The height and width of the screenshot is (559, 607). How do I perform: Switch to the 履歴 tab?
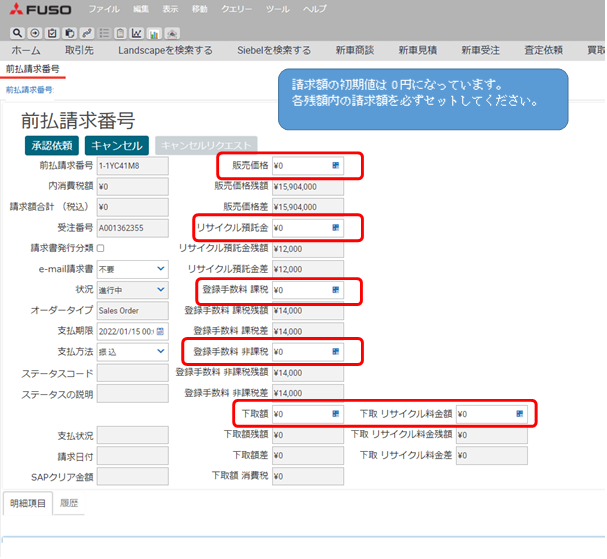[70, 503]
